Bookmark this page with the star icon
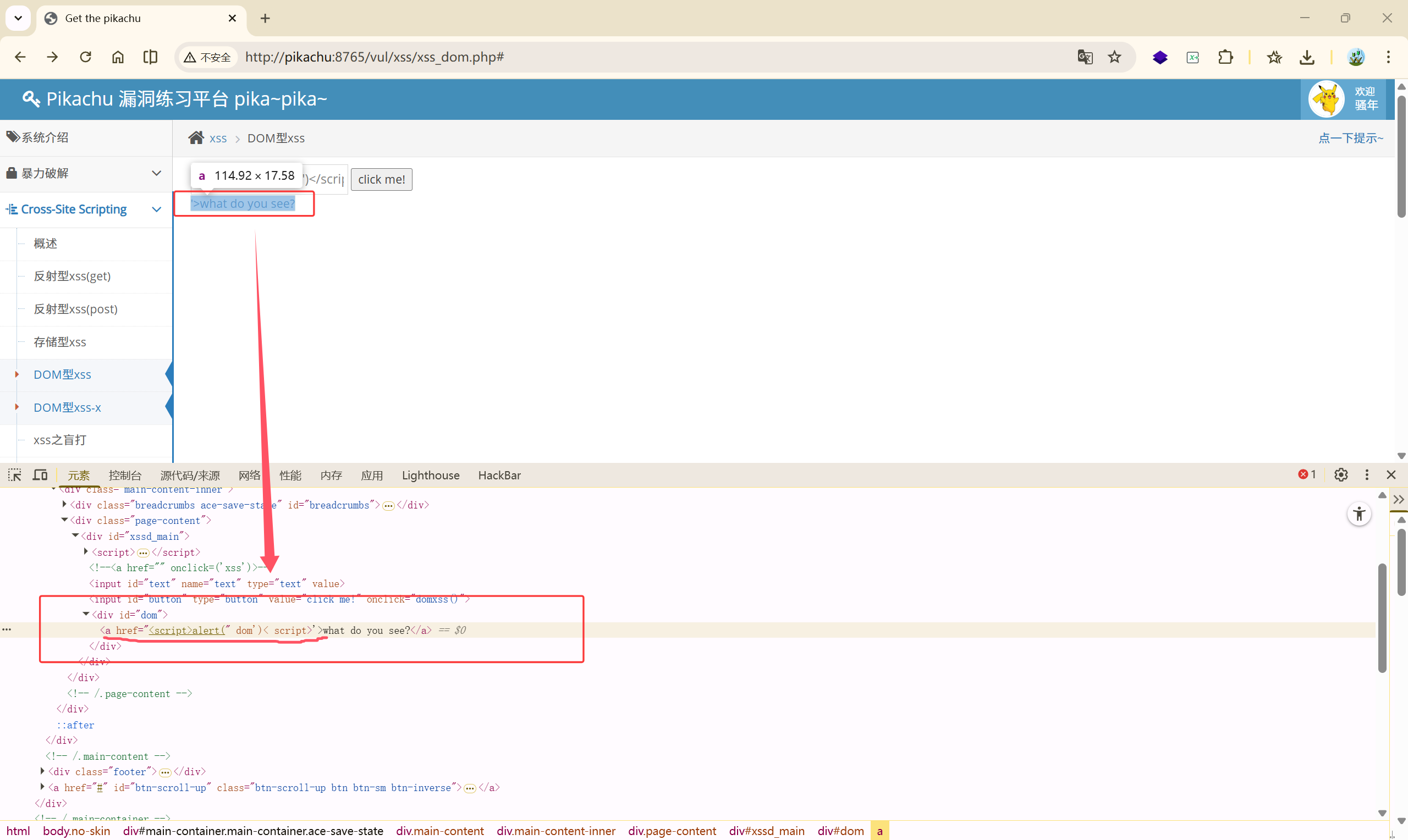Screen dimensions: 1408x840 (x=1114, y=57)
